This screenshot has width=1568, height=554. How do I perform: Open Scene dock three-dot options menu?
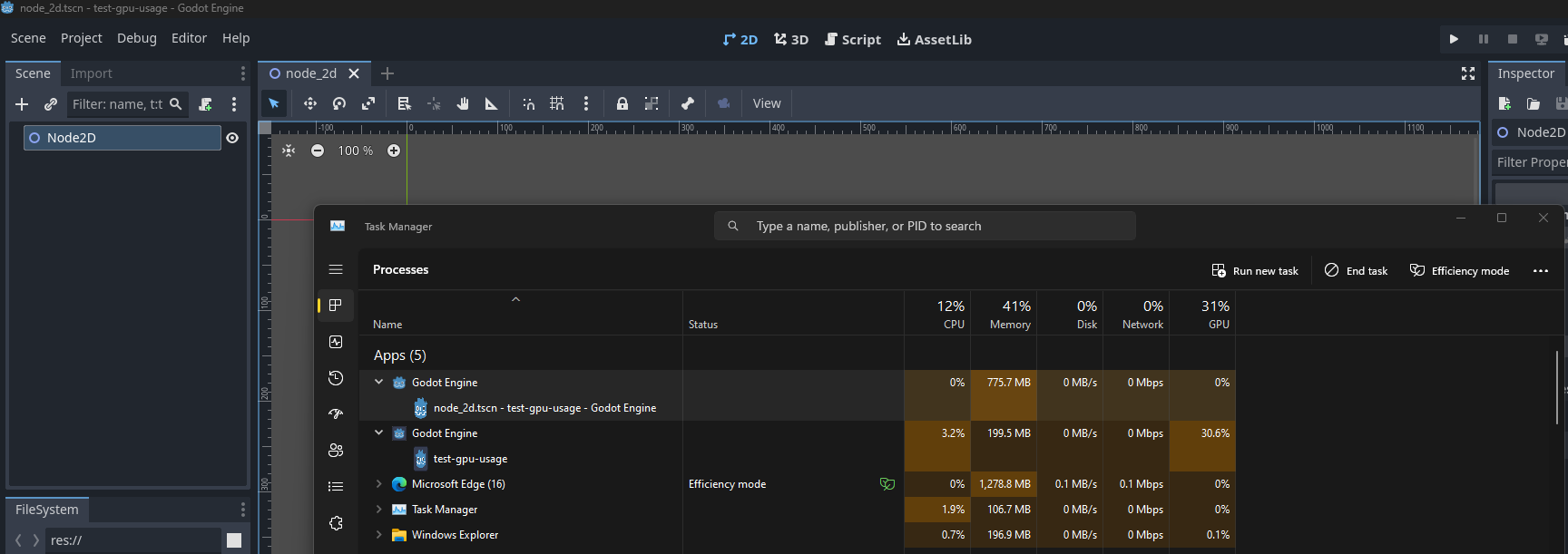pyautogui.click(x=242, y=73)
